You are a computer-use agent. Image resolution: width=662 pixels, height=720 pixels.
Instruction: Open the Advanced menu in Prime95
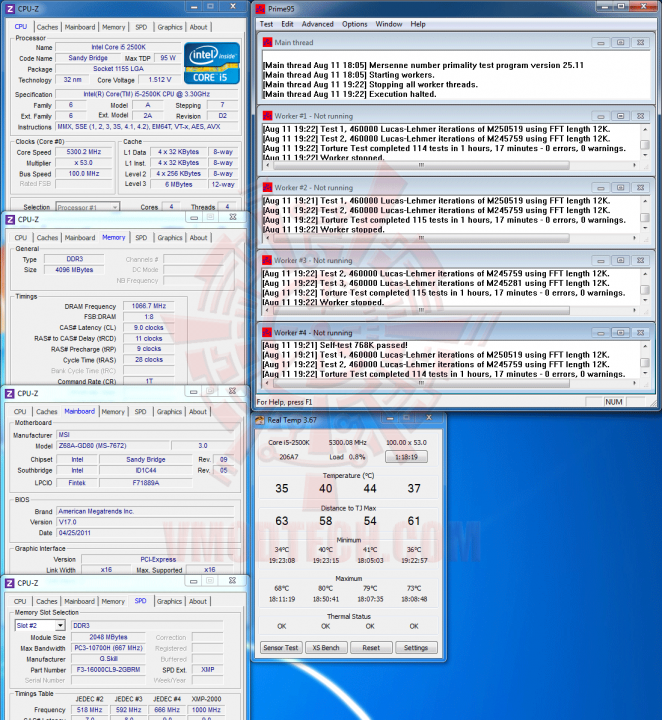click(317, 24)
